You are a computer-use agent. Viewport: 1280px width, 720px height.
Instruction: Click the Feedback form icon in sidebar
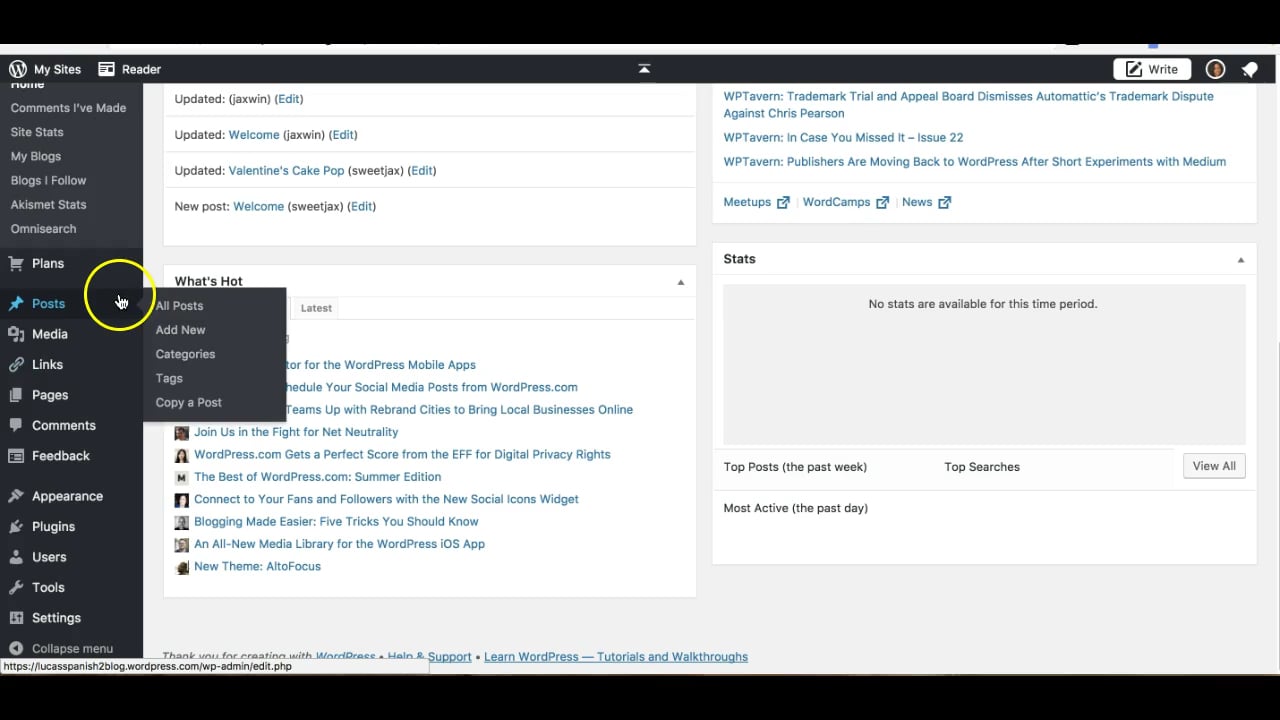pyautogui.click(x=16, y=456)
